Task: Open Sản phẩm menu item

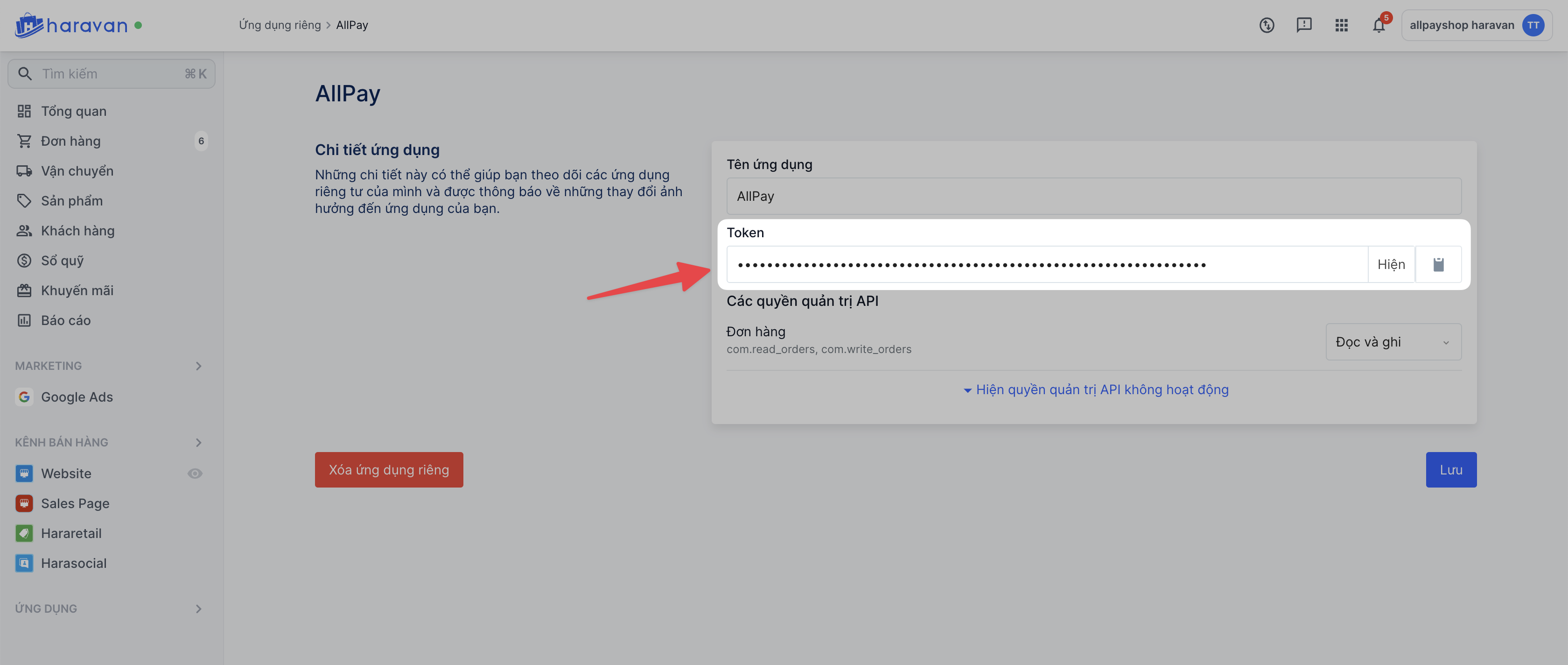Action: (x=72, y=200)
